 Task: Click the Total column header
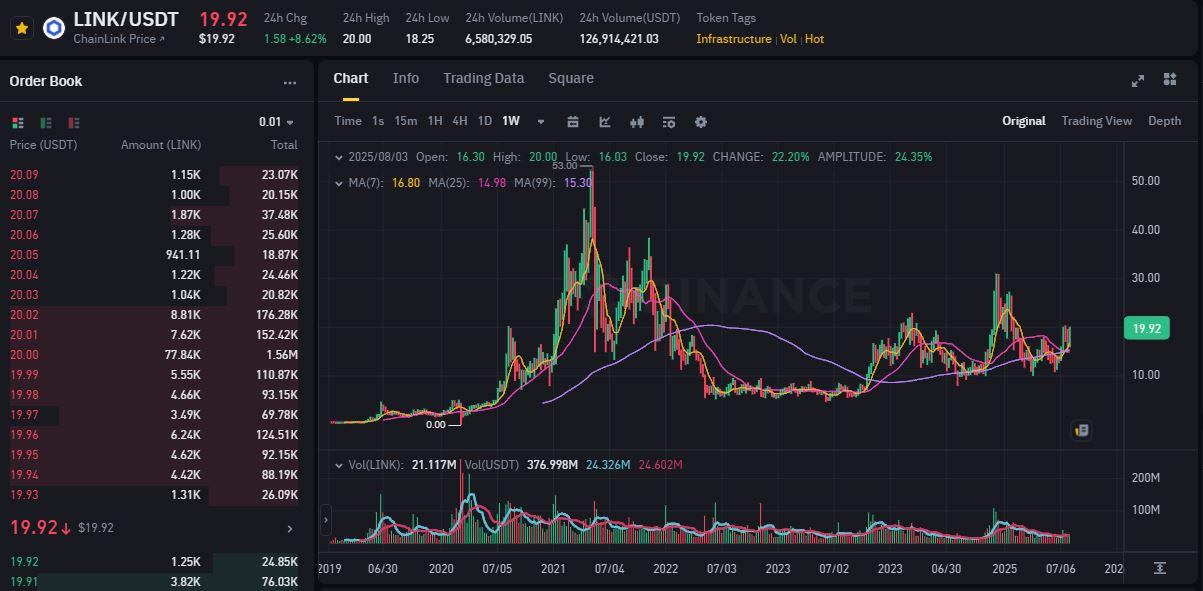(x=284, y=145)
